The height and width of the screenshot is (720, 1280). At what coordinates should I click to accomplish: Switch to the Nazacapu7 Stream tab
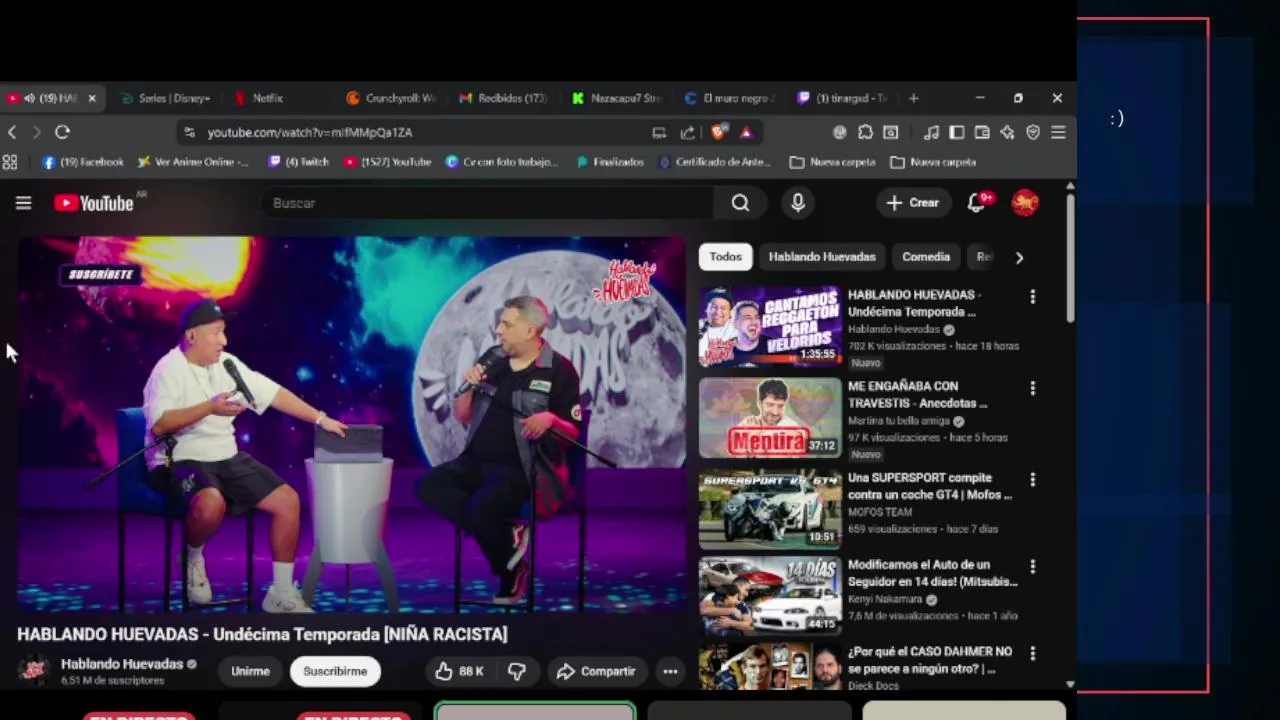(616, 98)
